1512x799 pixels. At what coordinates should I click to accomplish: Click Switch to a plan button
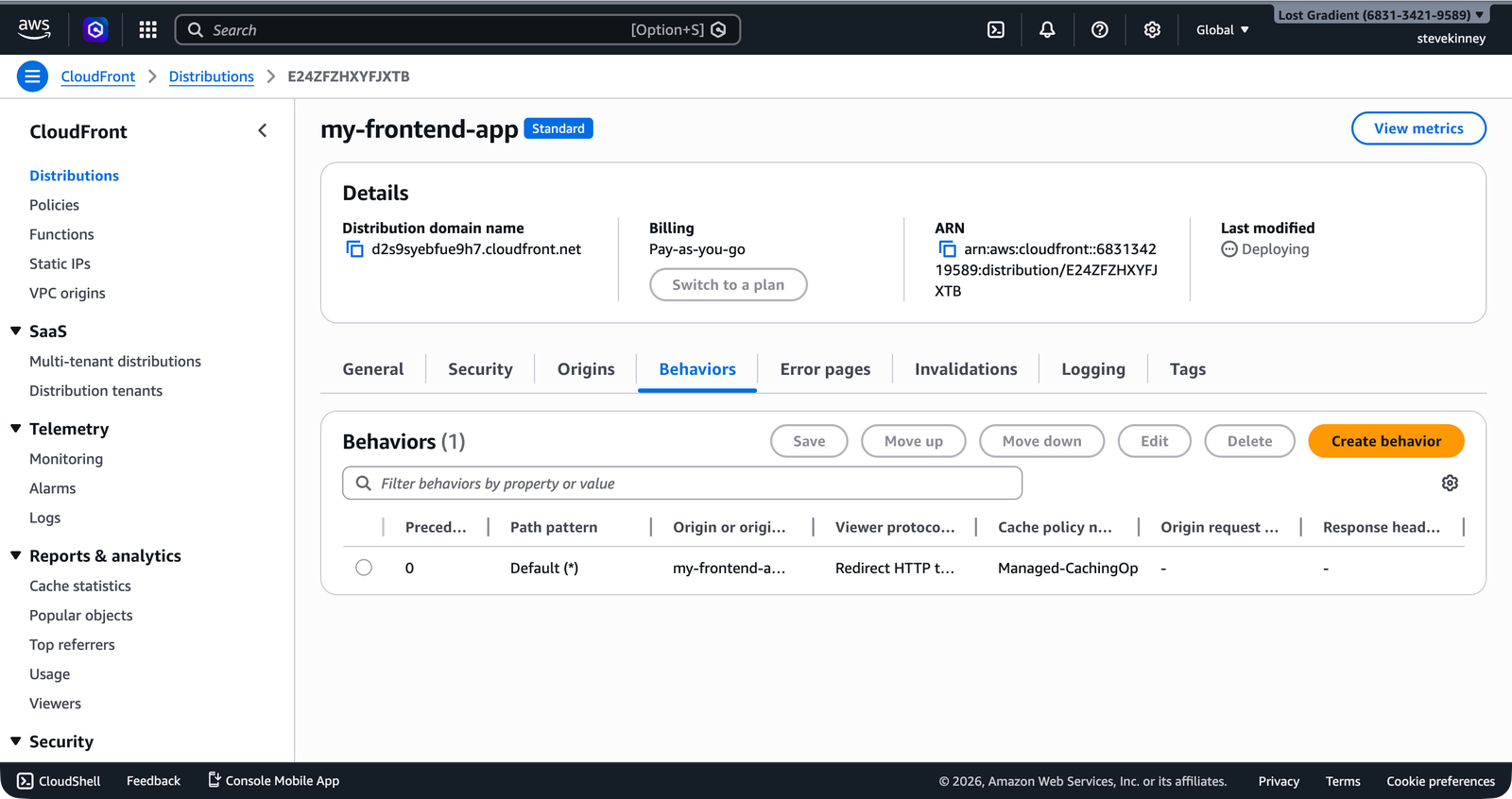[x=729, y=285]
